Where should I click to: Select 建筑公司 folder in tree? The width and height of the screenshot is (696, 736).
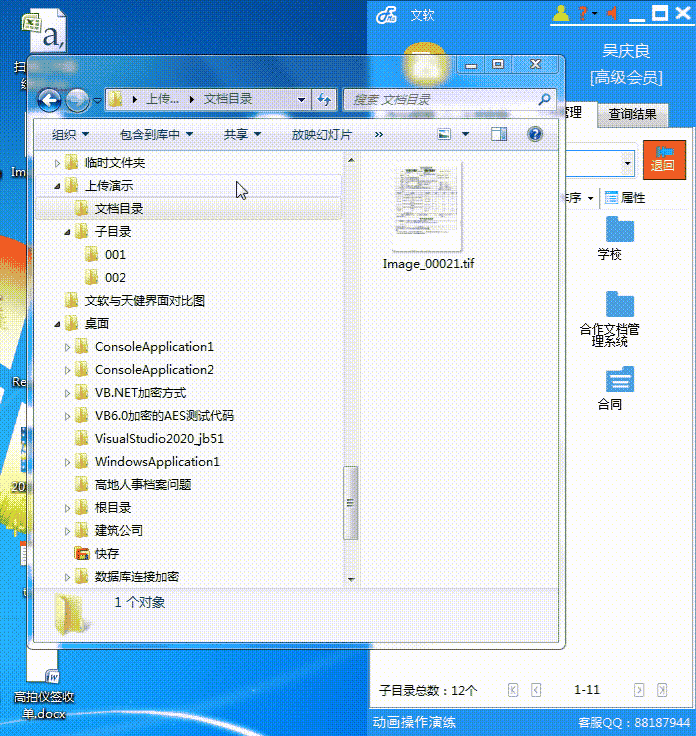pyautogui.click(x=119, y=530)
